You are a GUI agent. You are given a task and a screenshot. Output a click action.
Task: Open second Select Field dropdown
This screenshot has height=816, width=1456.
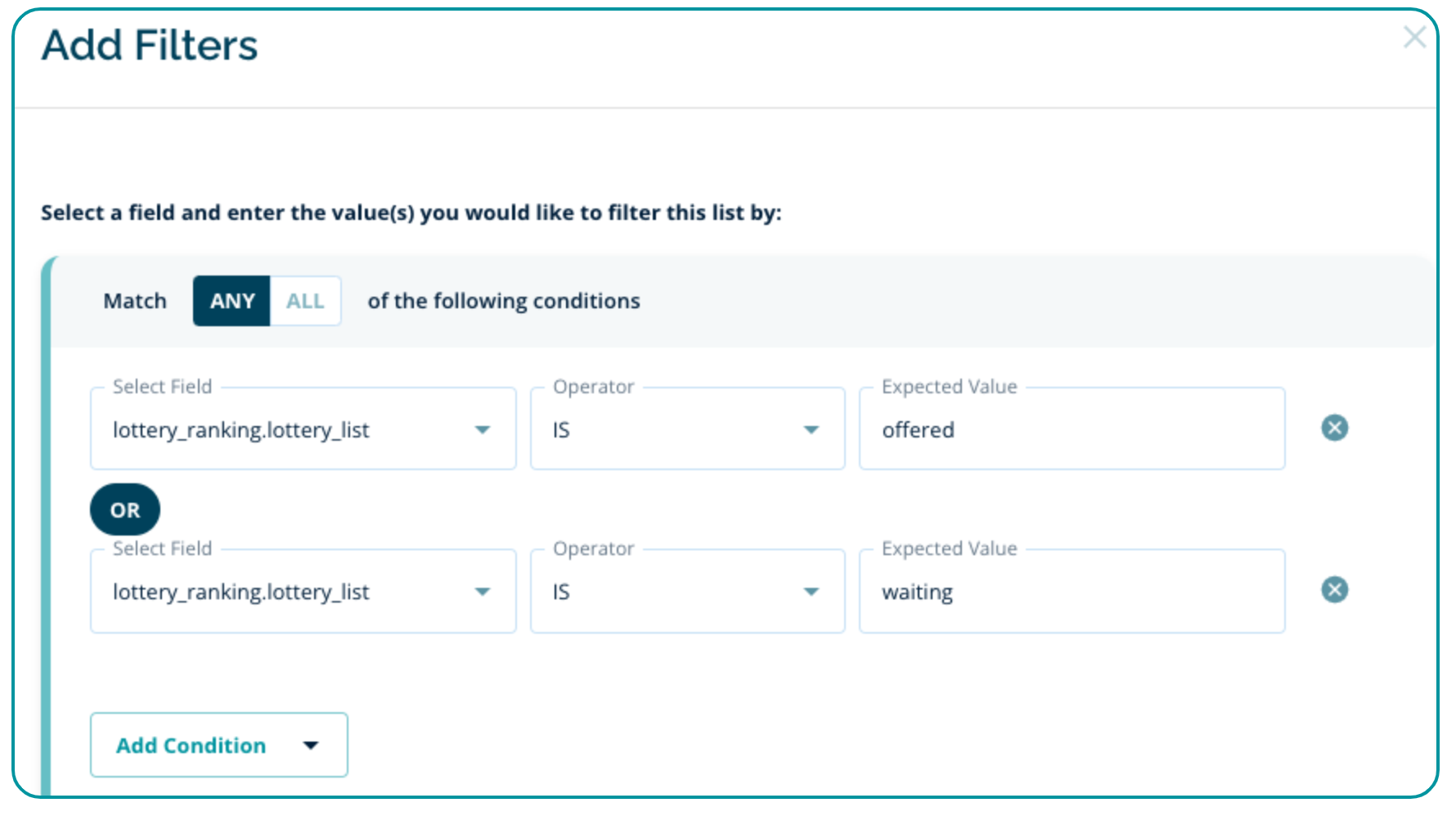coord(303,591)
